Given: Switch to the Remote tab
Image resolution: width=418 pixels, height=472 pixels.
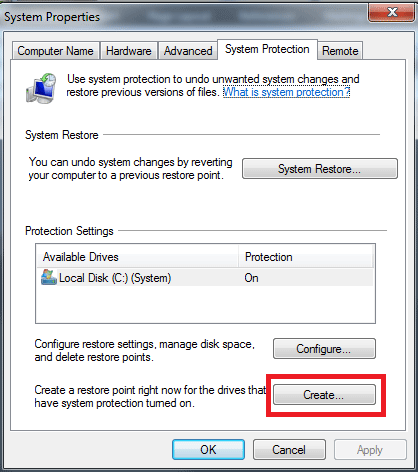Looking at the screenshot, I should click(x=340, y=51).
